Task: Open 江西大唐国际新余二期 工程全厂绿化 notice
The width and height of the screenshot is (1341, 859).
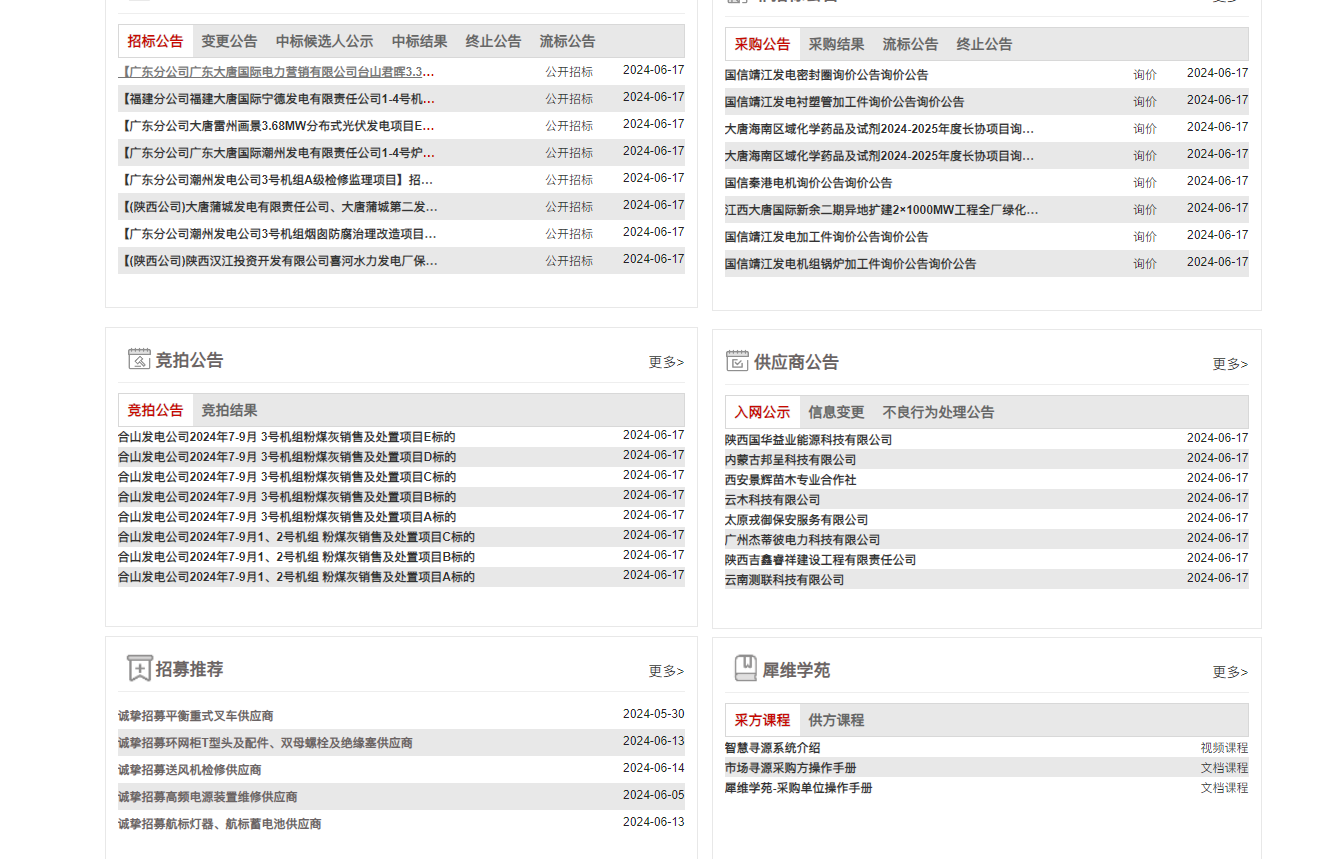Action: 881,210
